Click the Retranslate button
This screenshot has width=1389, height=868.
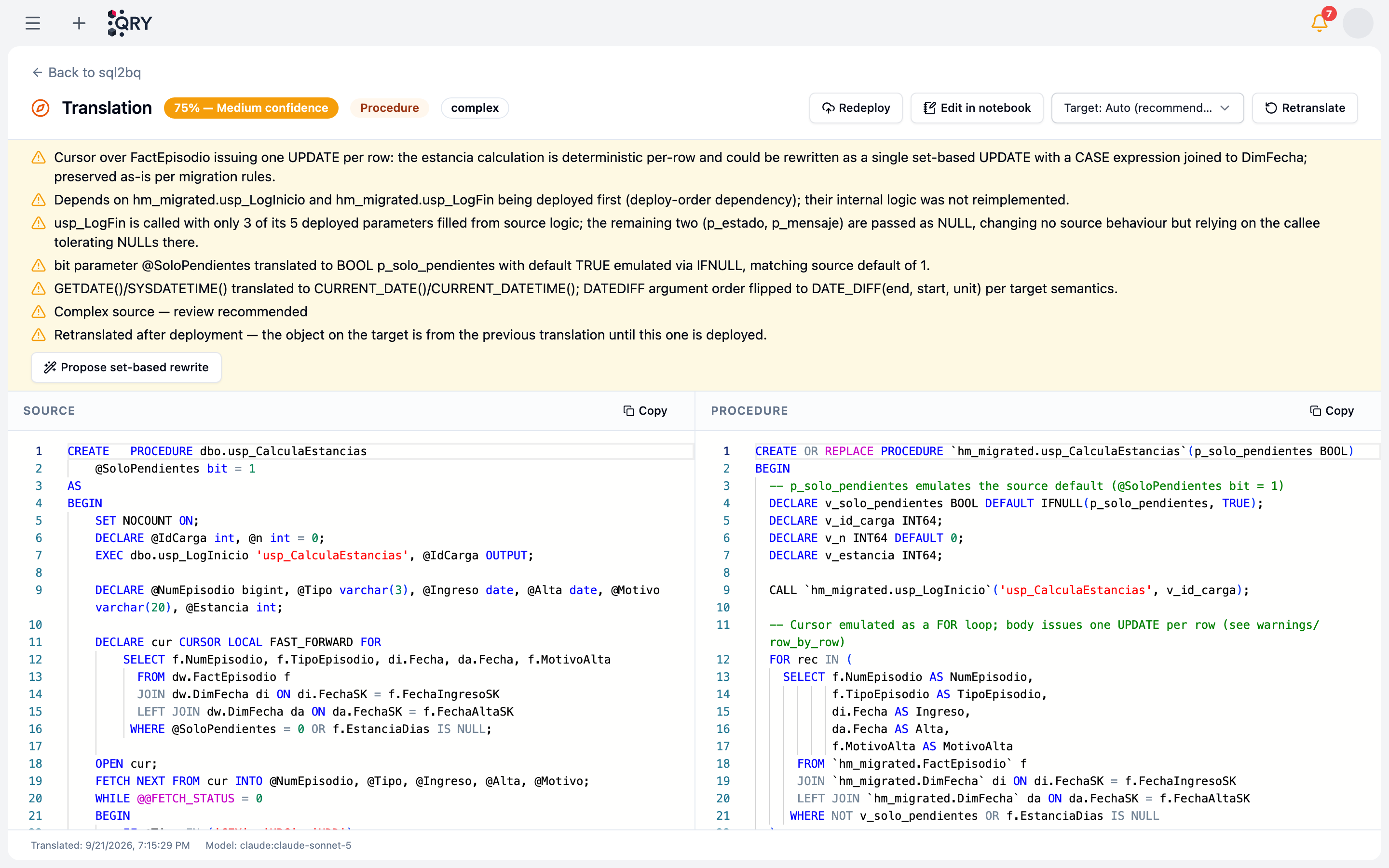point(1305,108)
